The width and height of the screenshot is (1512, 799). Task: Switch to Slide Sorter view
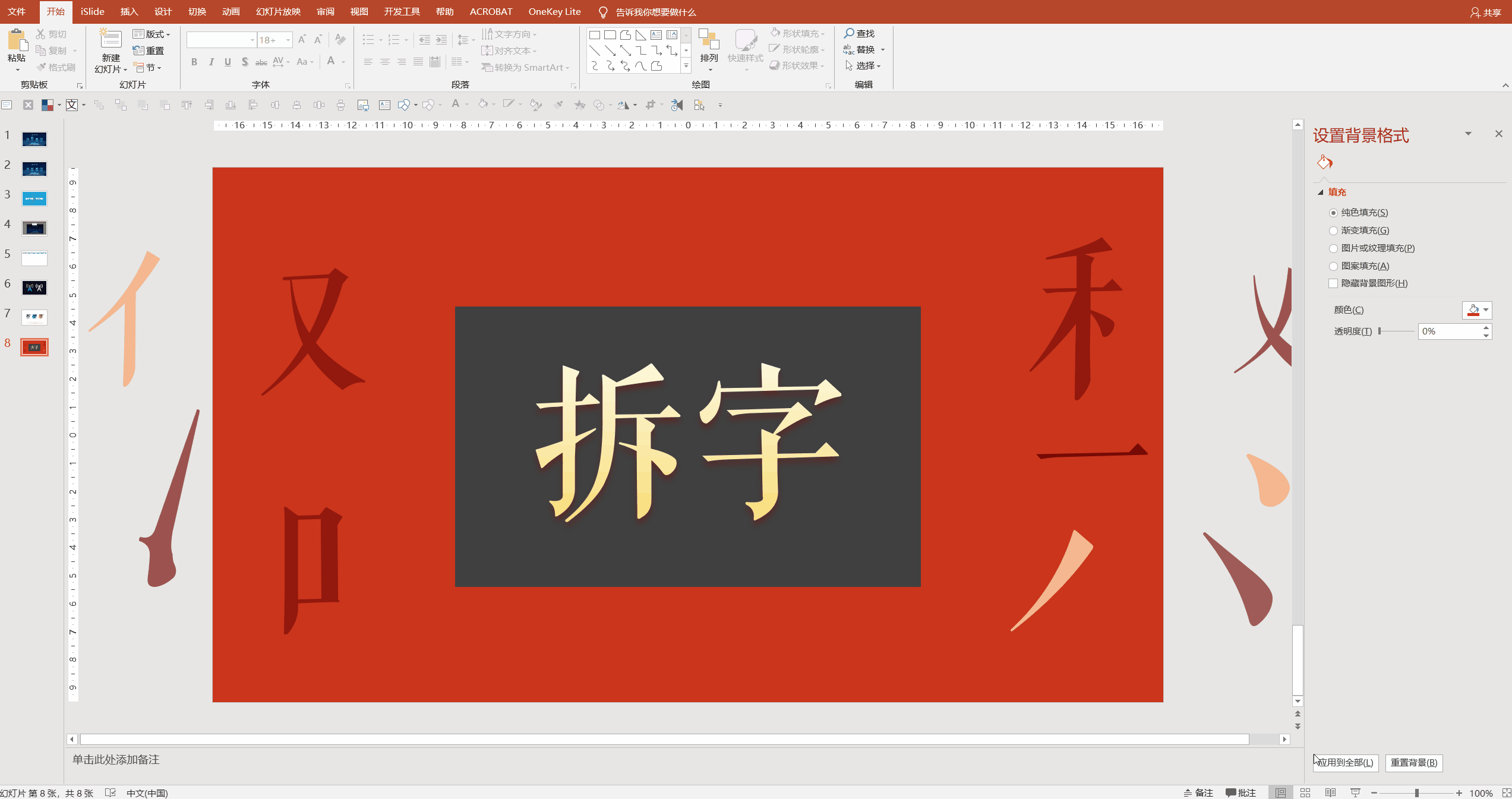[1305, 792]
